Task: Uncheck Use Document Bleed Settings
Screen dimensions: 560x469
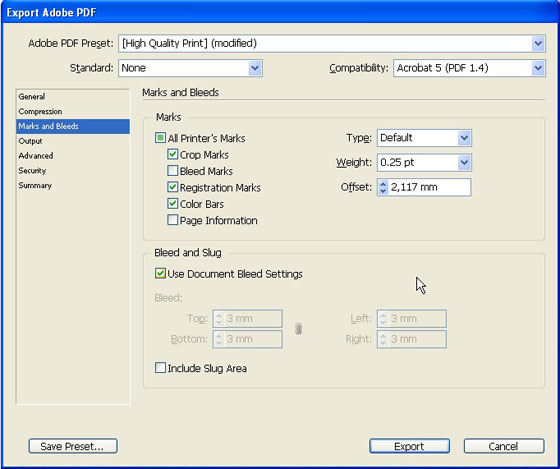Action: 160,274
